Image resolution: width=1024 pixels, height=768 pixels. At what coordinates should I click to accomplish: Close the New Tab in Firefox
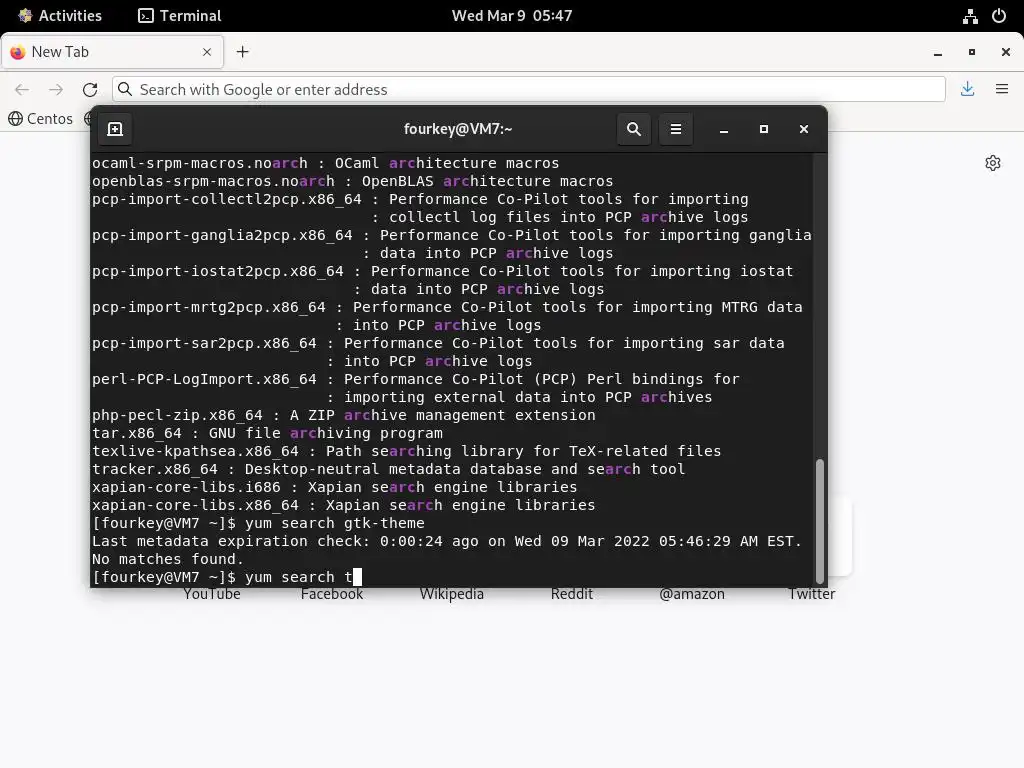coord(207,52)
